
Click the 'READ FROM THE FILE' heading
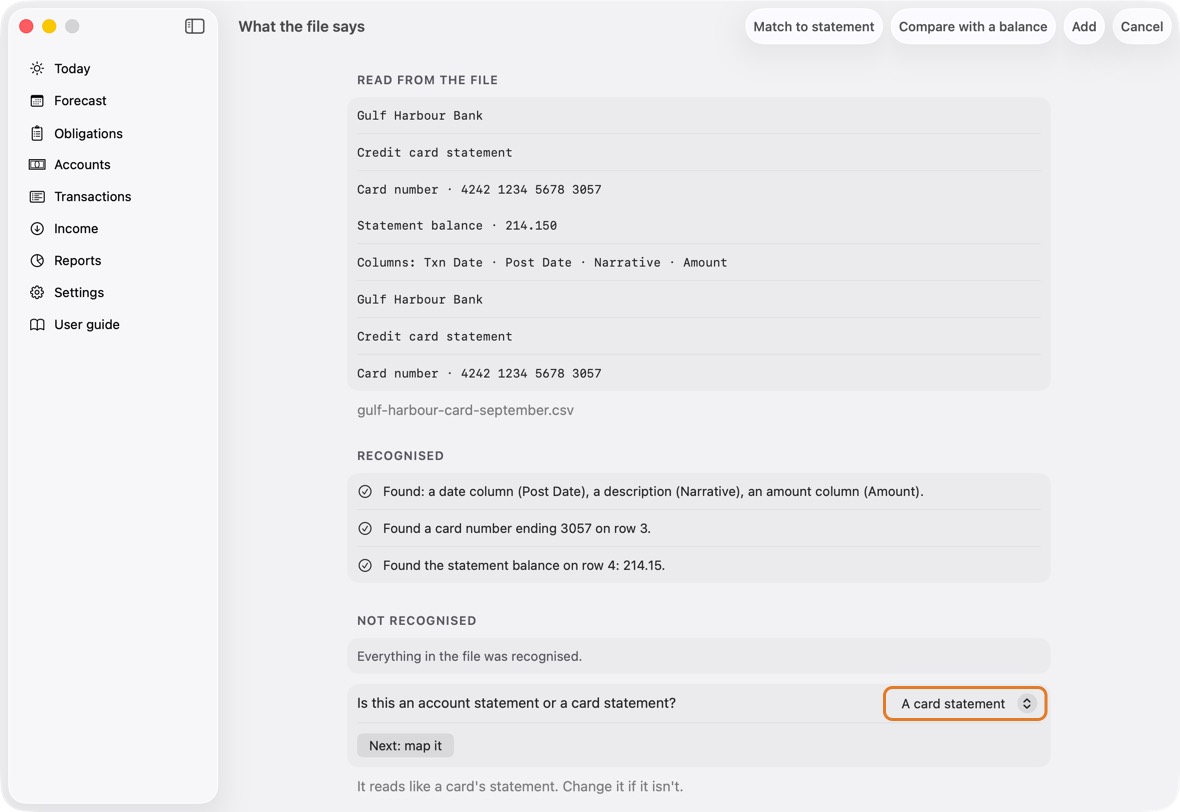427,80
